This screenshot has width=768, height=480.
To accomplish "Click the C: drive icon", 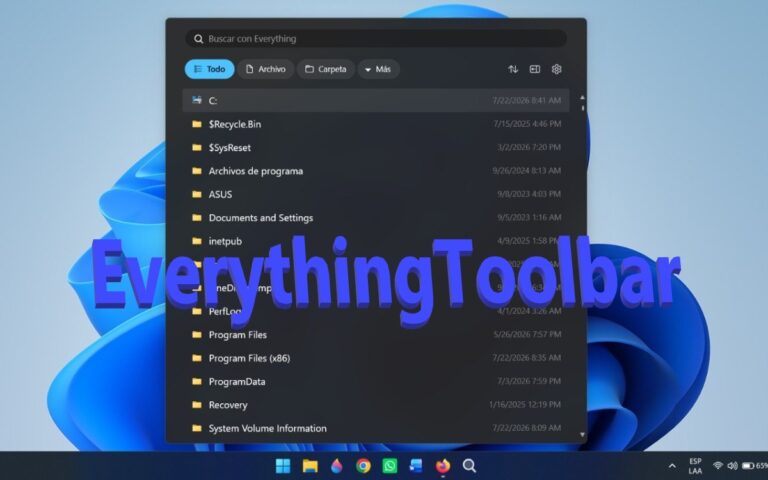I will [x=197, y=100].
